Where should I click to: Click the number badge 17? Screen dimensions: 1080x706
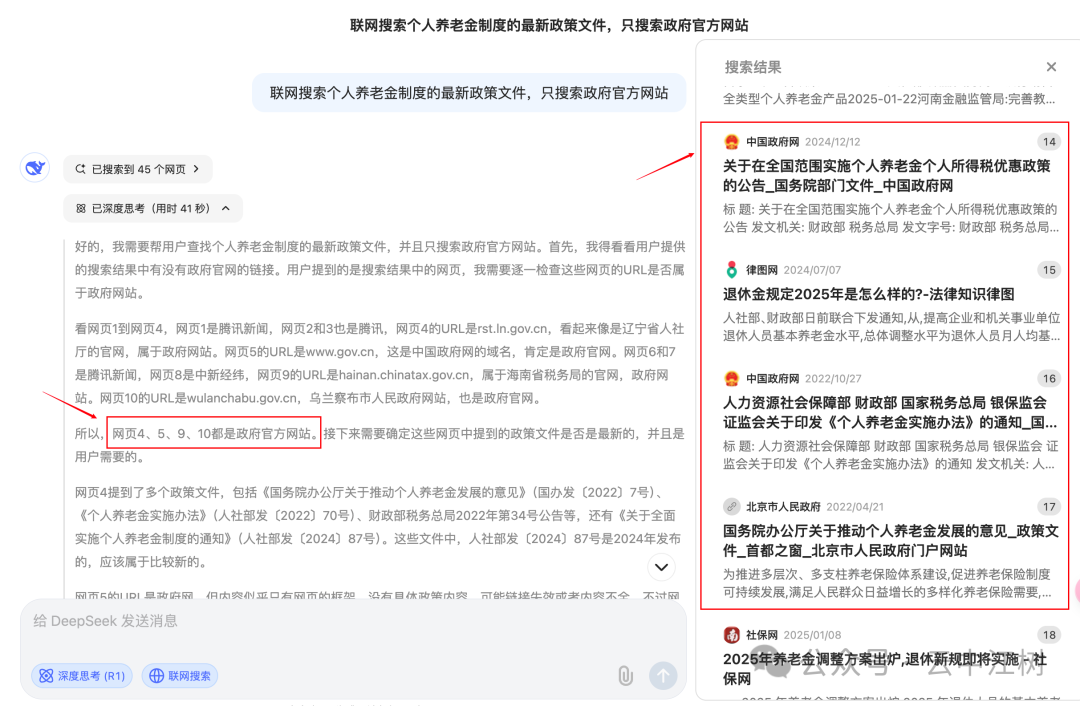click(x=1049, y=507)
